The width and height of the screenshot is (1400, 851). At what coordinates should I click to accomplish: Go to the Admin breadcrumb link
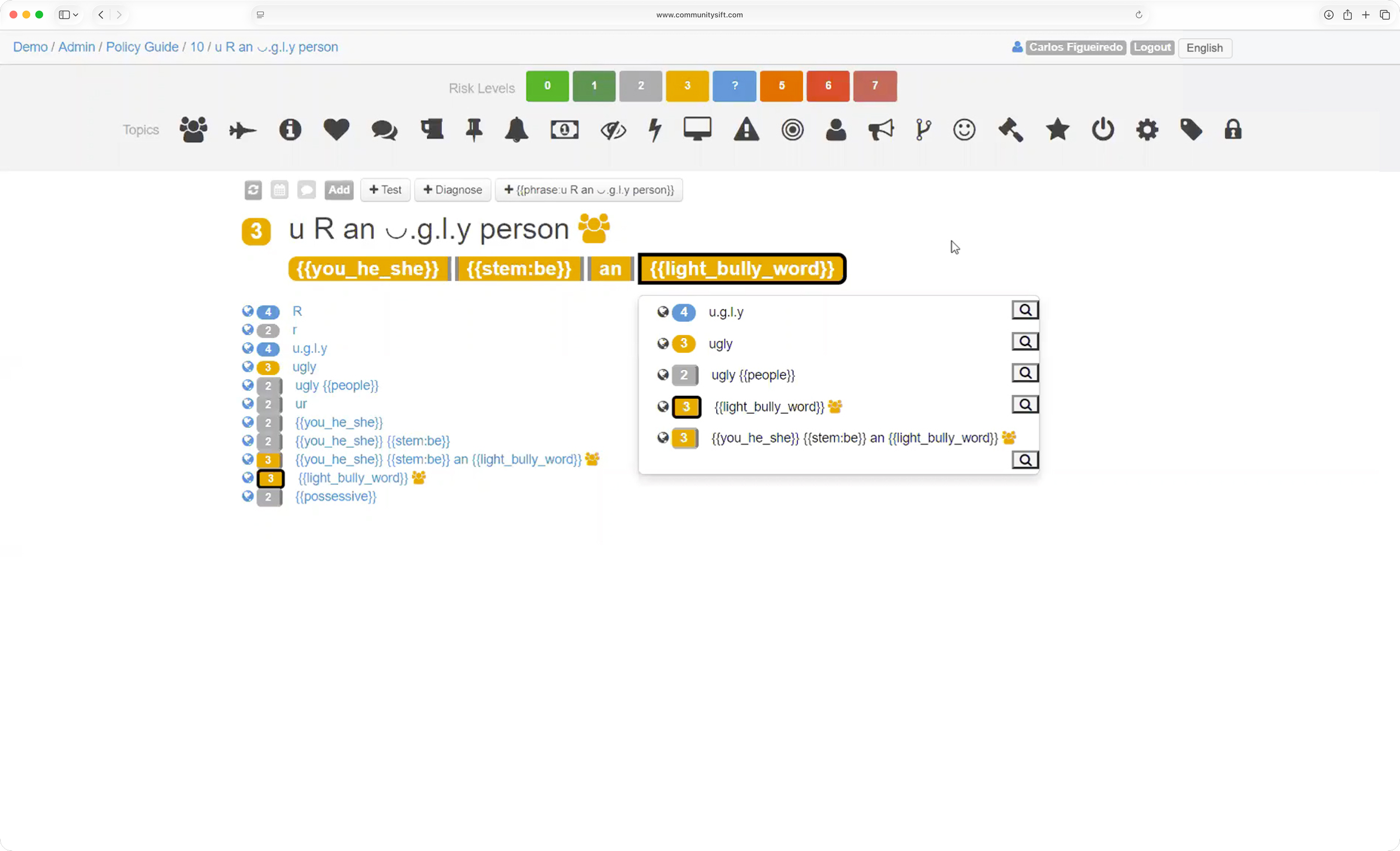pos(77,47)
